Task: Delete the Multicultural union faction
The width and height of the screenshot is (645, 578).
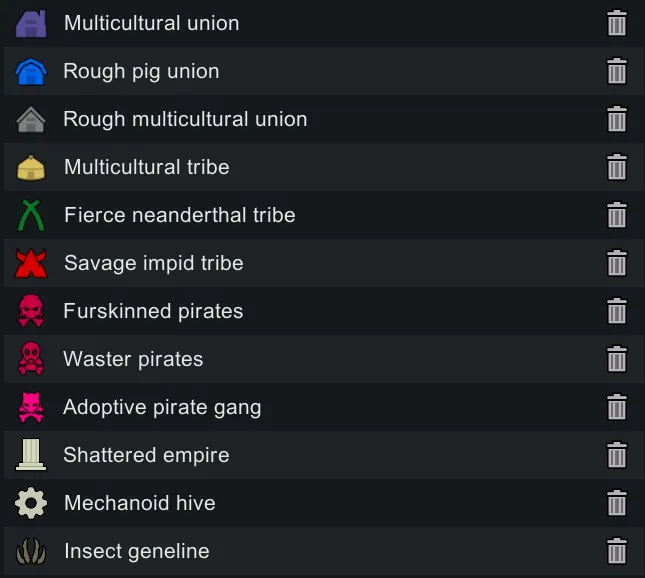Action: tap(617, 23)
